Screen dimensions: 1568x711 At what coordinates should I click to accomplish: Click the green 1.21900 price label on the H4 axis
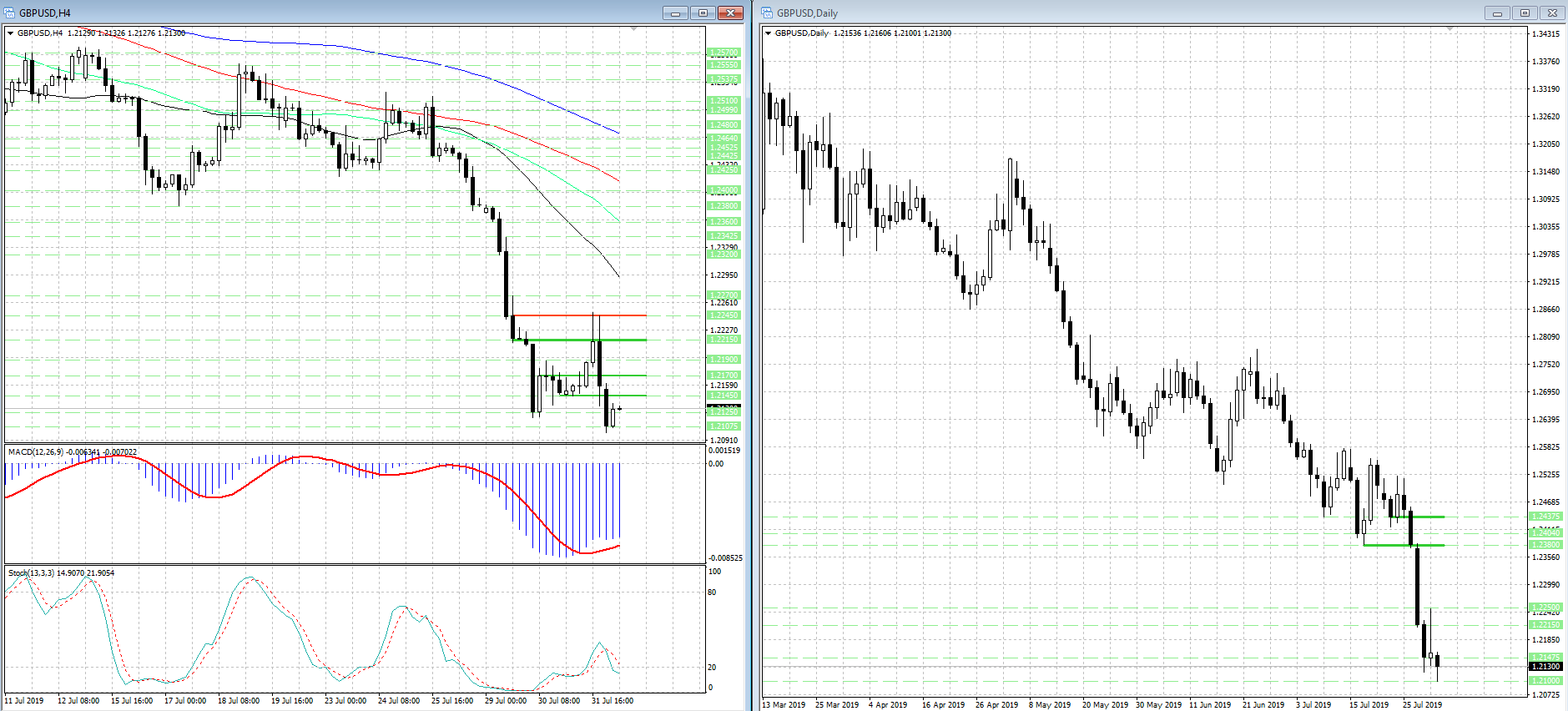(x=723, y=360)
